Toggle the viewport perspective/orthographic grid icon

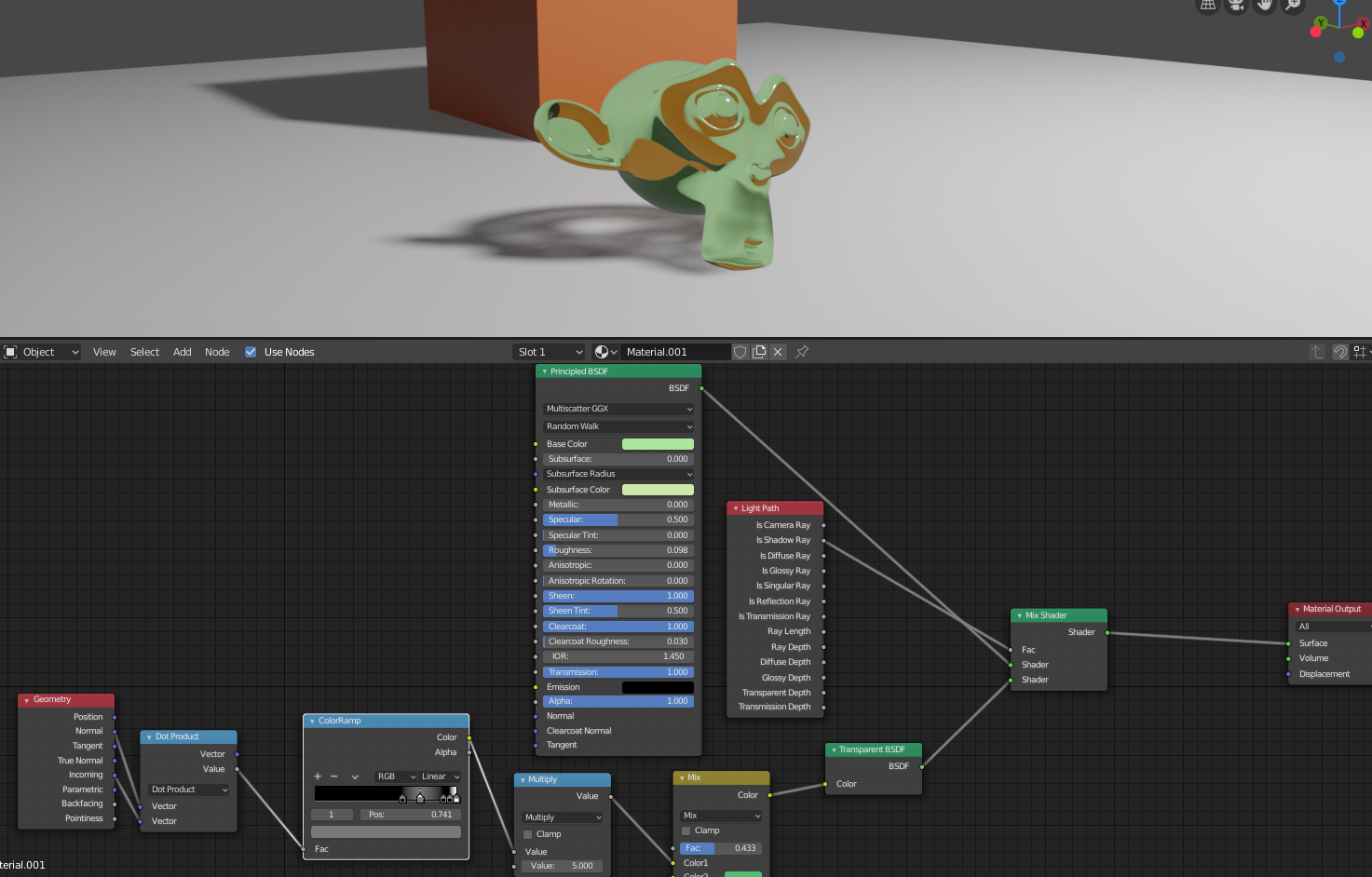tap(1208, 5)
